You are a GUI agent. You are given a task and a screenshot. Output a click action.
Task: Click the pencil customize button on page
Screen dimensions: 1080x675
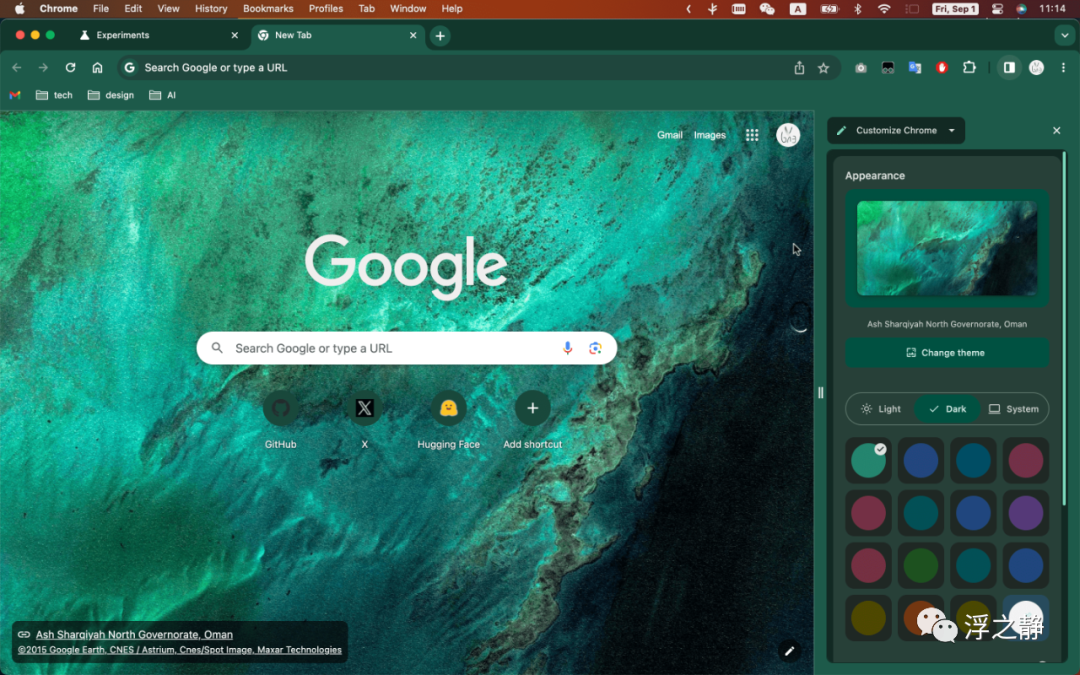click(789, 650)
